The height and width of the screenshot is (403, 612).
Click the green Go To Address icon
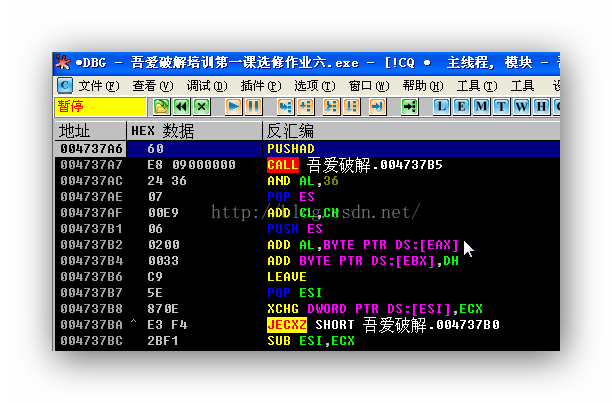tap(409, 107)
